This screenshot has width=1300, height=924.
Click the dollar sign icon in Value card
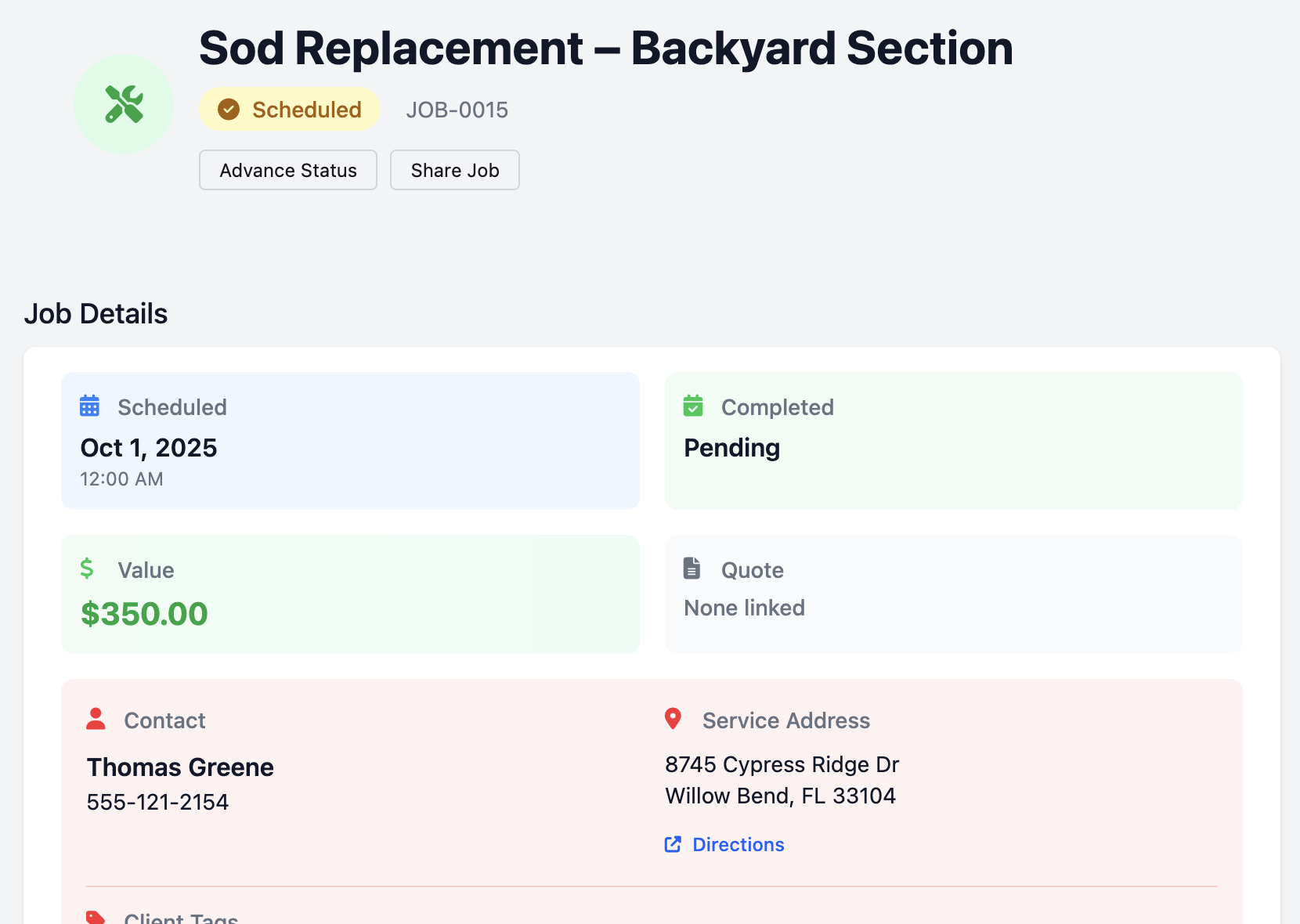click(88, 568)
